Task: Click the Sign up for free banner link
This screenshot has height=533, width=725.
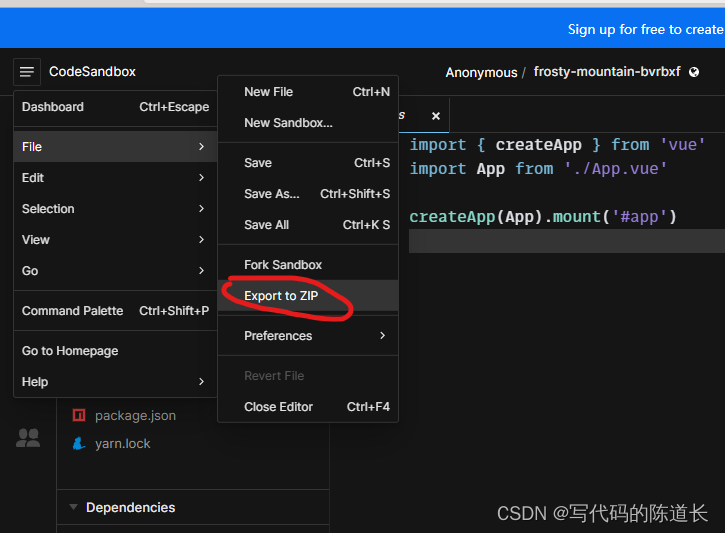Action: tap(646, 30)
